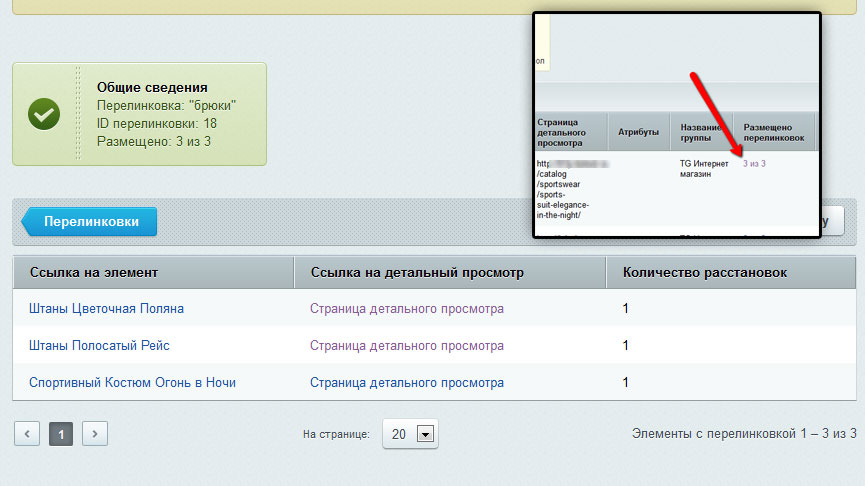This screenshot has height=486, width=865.
Task: Click the Количество расстановок column header
Action: [704, 272]
